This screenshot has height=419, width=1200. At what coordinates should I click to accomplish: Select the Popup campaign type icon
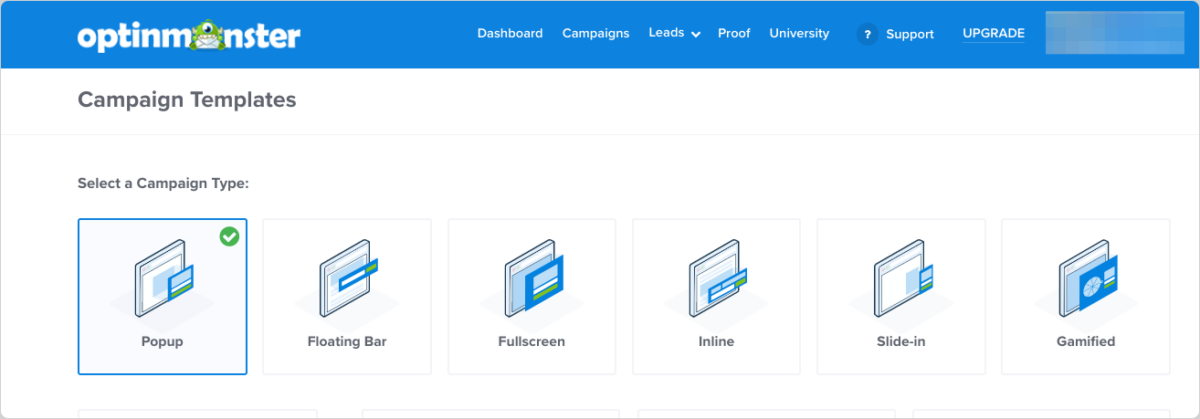(x=162, y=278)
